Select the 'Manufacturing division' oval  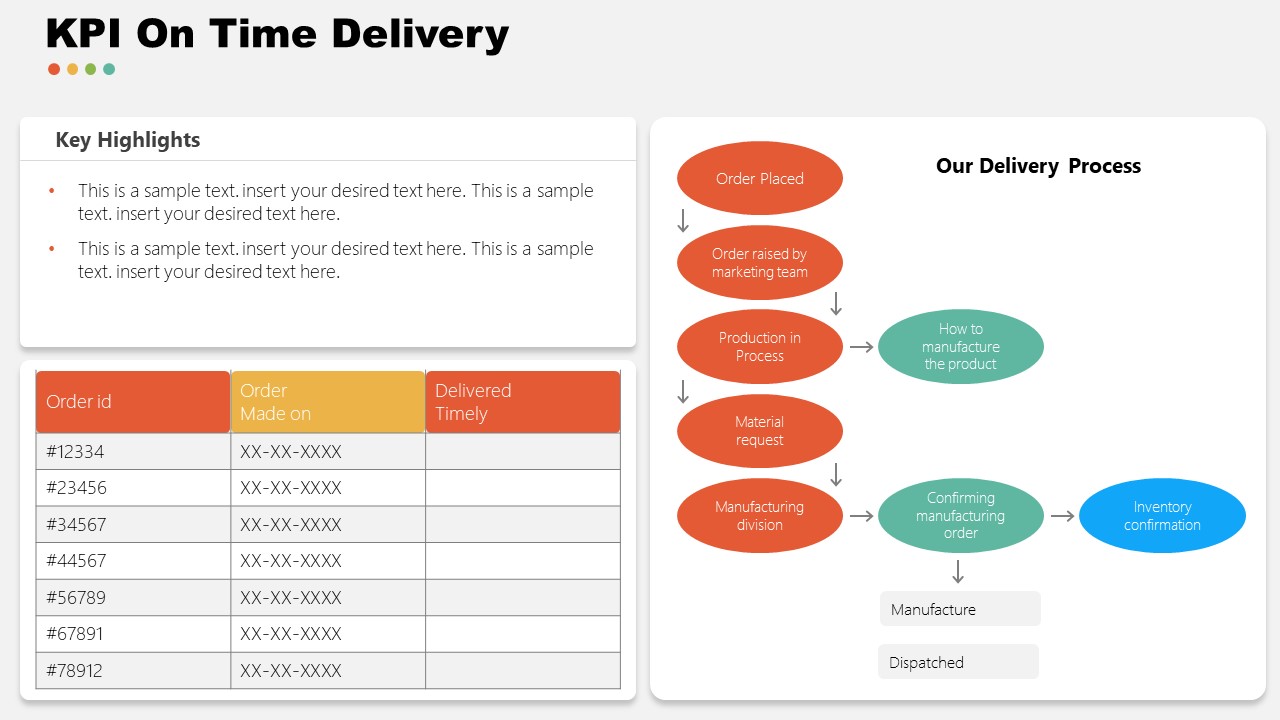pyautogui.click(x=760, y=516)
